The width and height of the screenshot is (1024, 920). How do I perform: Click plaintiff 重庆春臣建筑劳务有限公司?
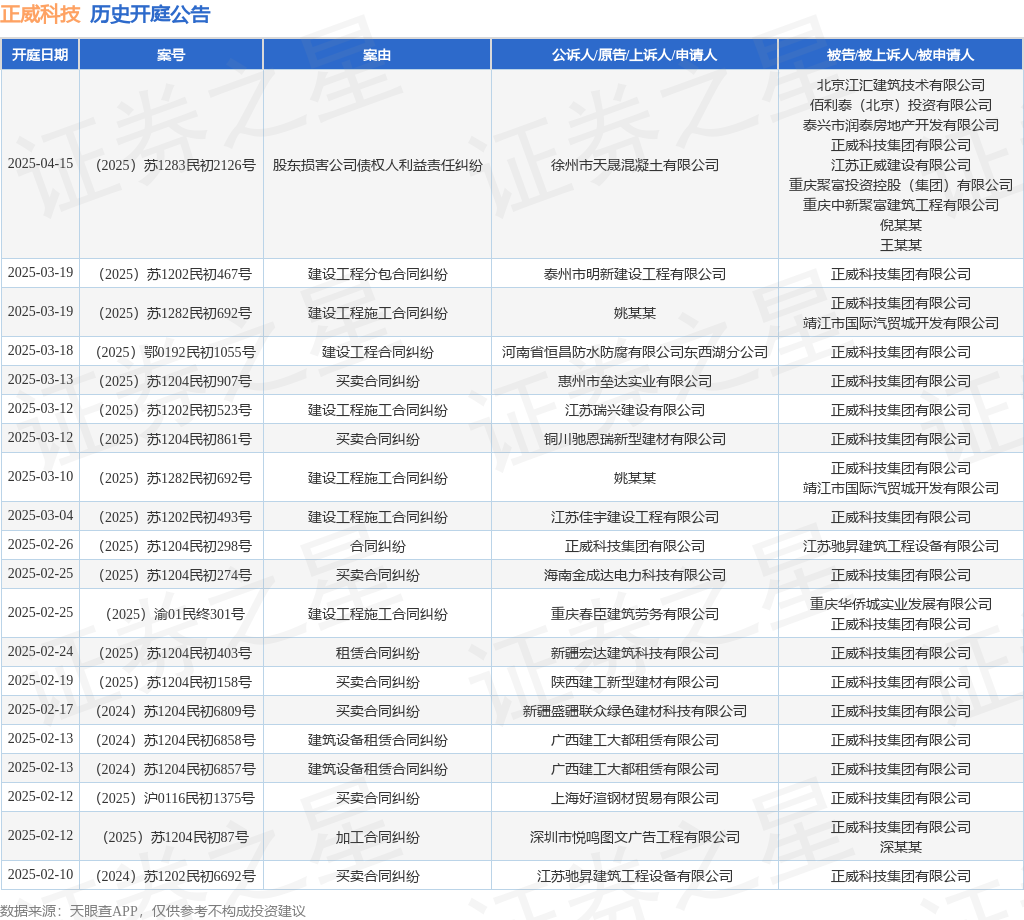coord(634,614)
